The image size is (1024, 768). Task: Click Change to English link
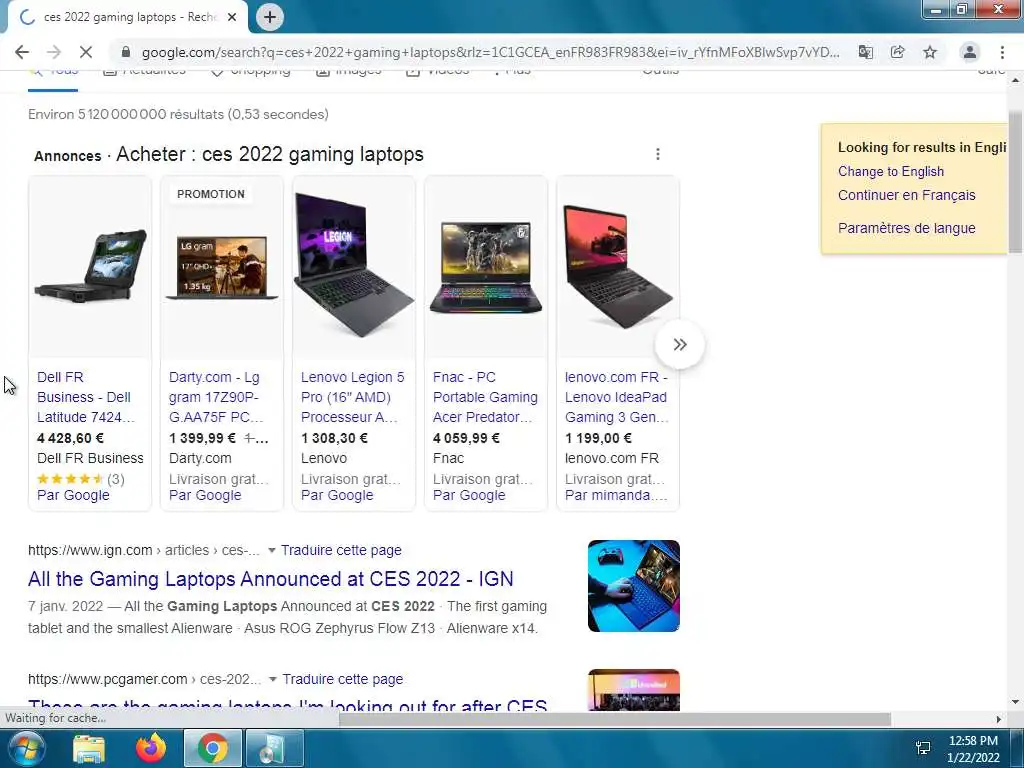[x=891, y=171]
